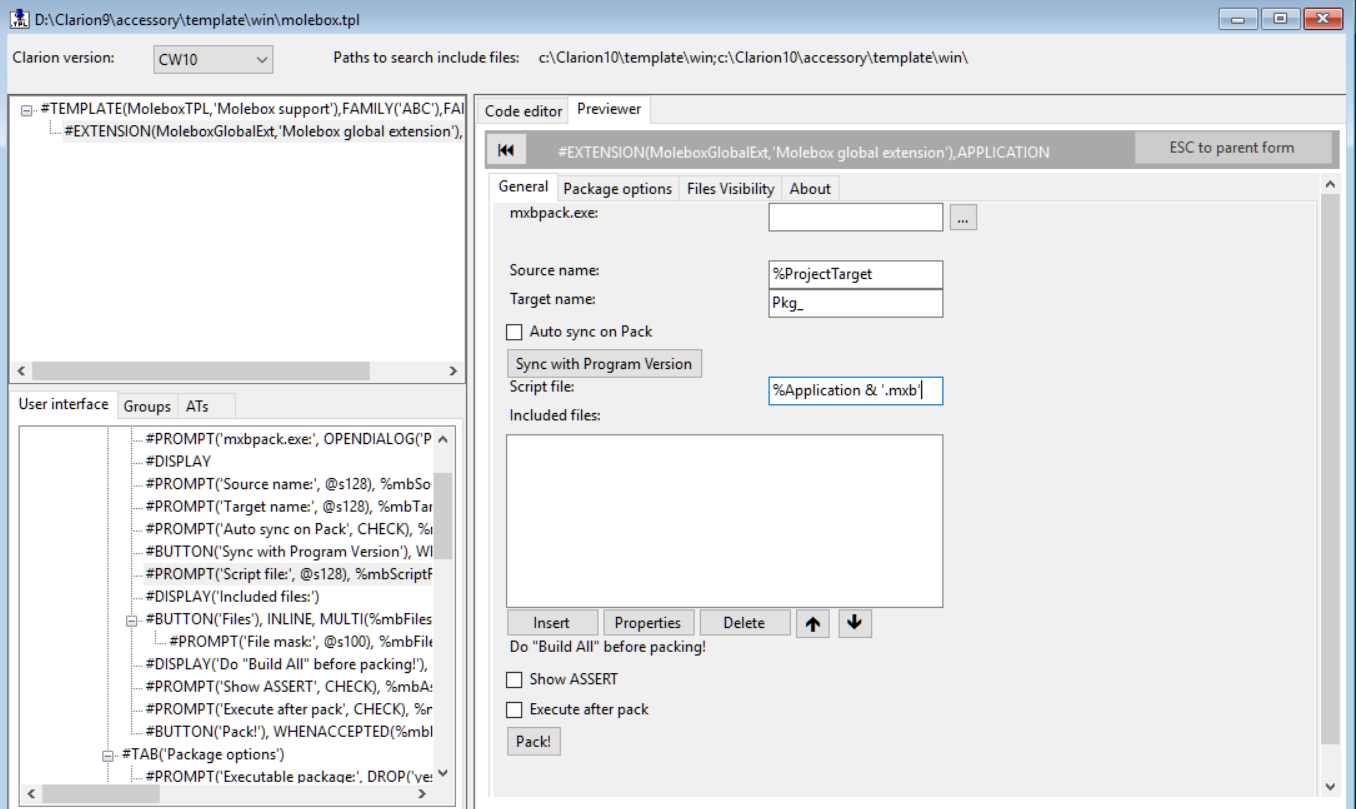This screenshot has height=809, width=1356.
Task: Enable the Auto sync on Pack checkbox
Action: (515, 332)
